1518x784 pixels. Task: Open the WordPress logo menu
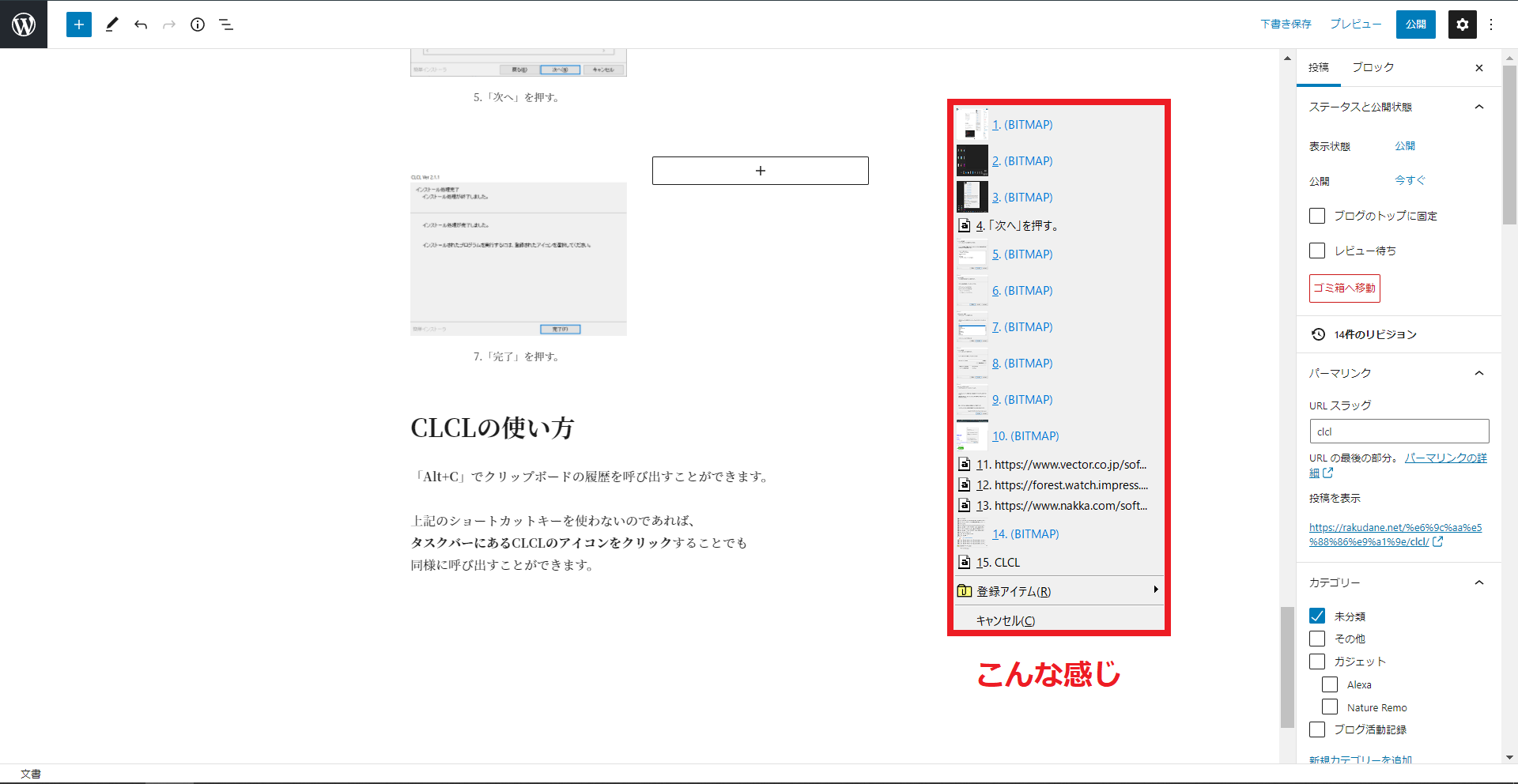pos(24,24)
